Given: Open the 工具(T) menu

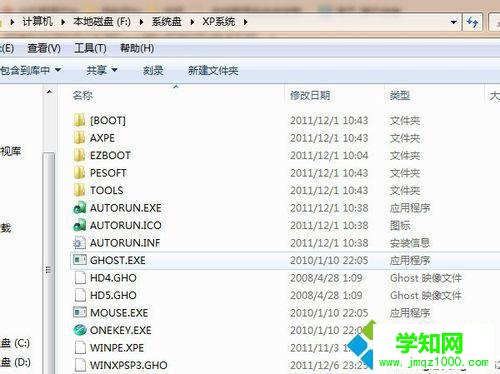Looking at the screenshot, I should [x=90, y=49].
